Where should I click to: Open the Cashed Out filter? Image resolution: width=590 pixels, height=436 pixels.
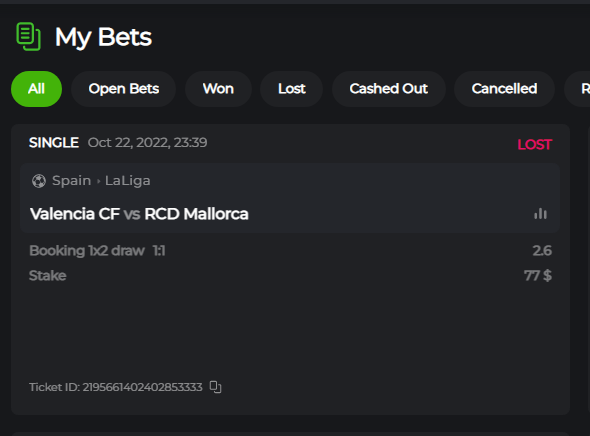[x=389, y=89]
